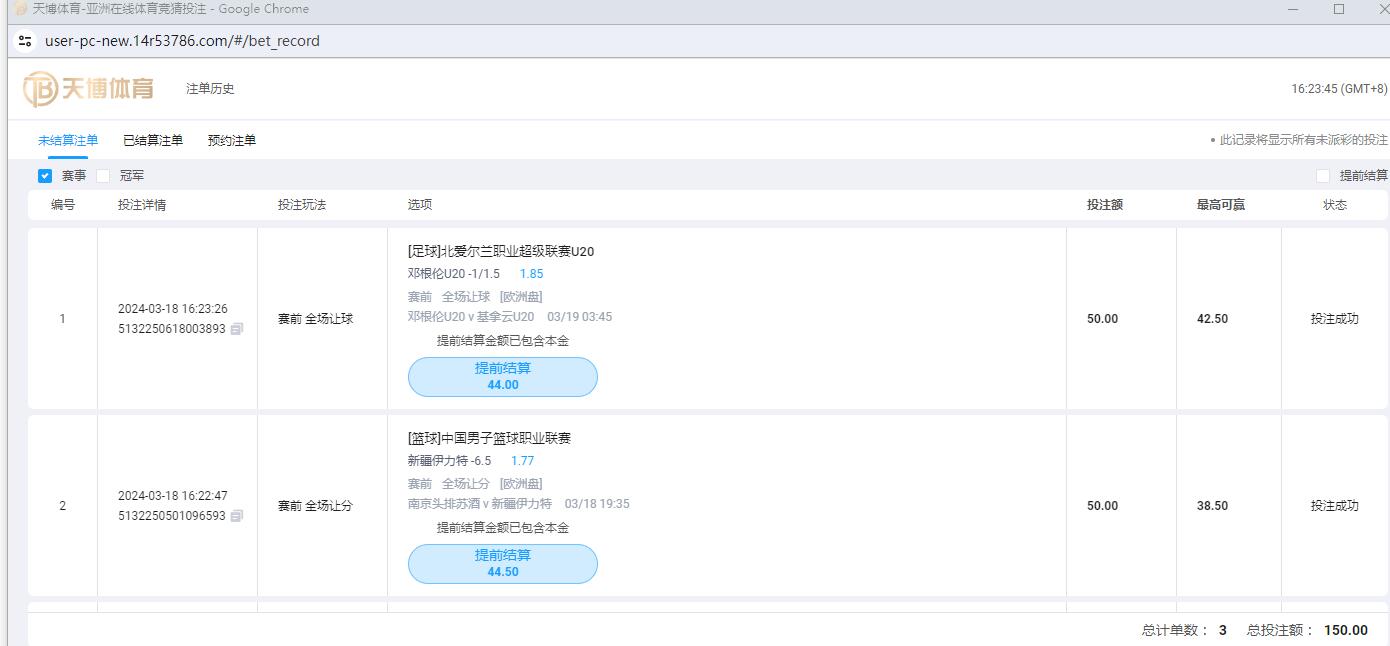Copy bet number 5132250501096593
Image resolution: width=1390 pixels, height=646 pixels.
pos(237,516)
